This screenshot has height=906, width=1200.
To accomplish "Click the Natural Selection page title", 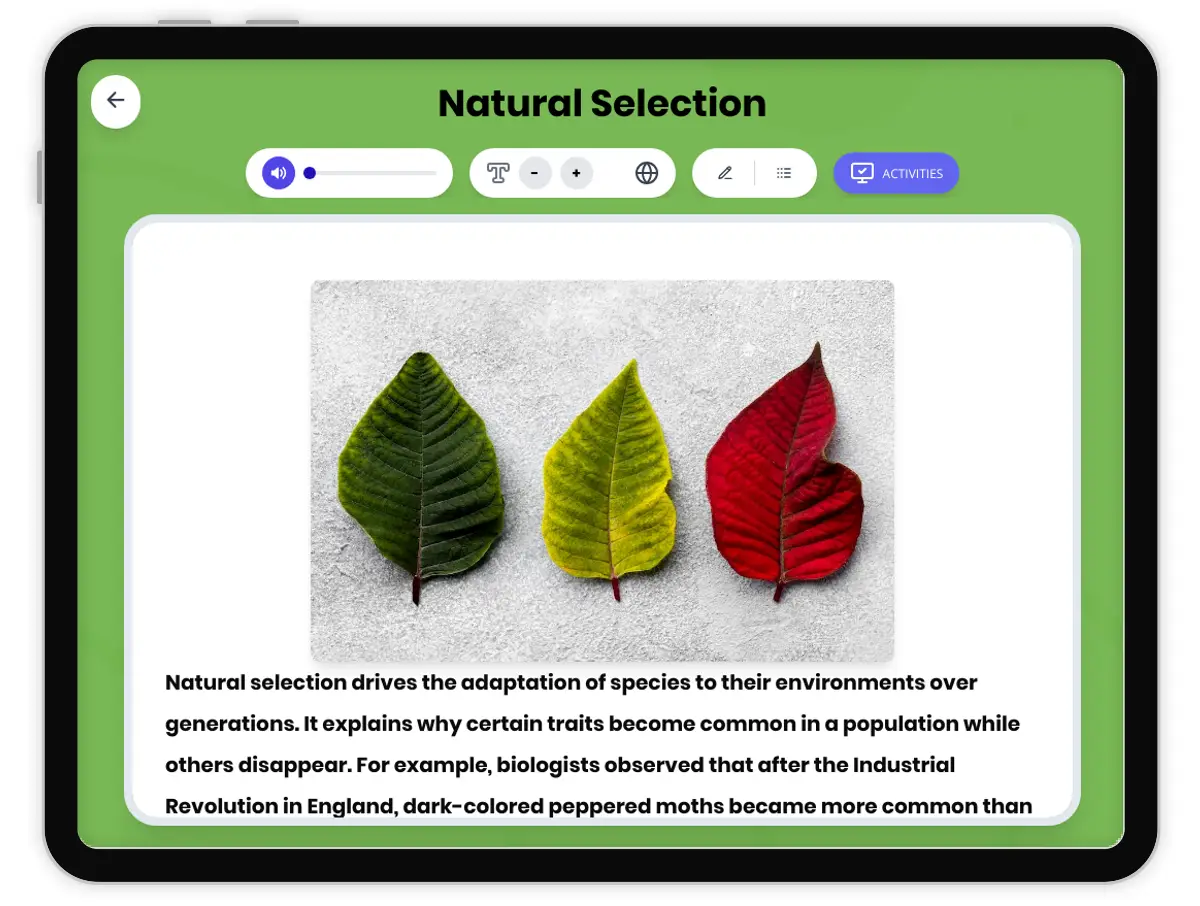I will (601, 103).
